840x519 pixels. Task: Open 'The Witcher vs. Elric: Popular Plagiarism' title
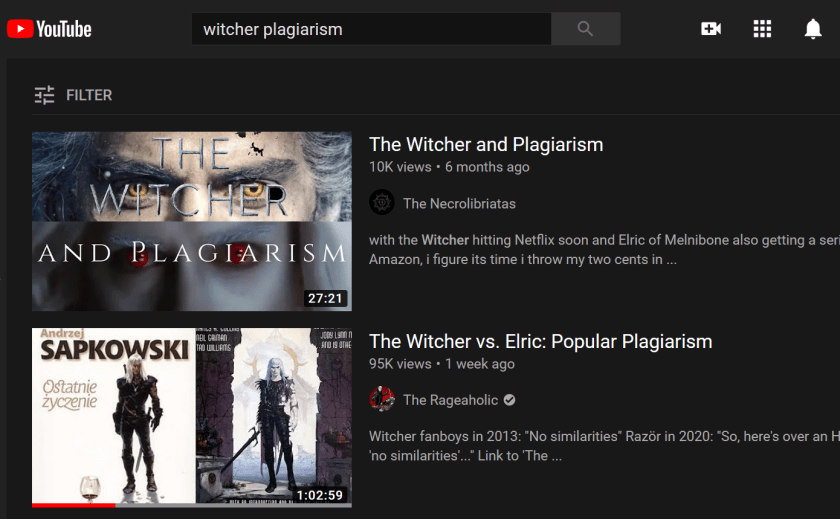tap(540, 341)
